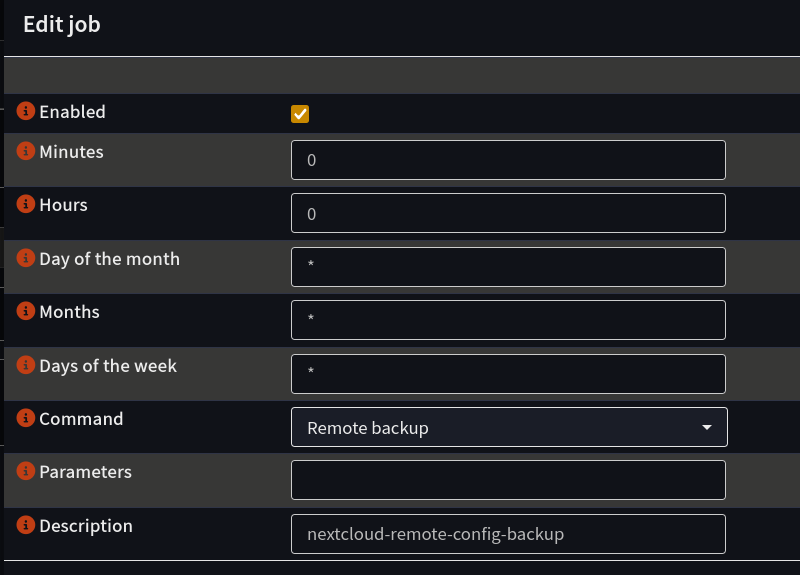Click the info icon beside Enabled

coord(26,111)
